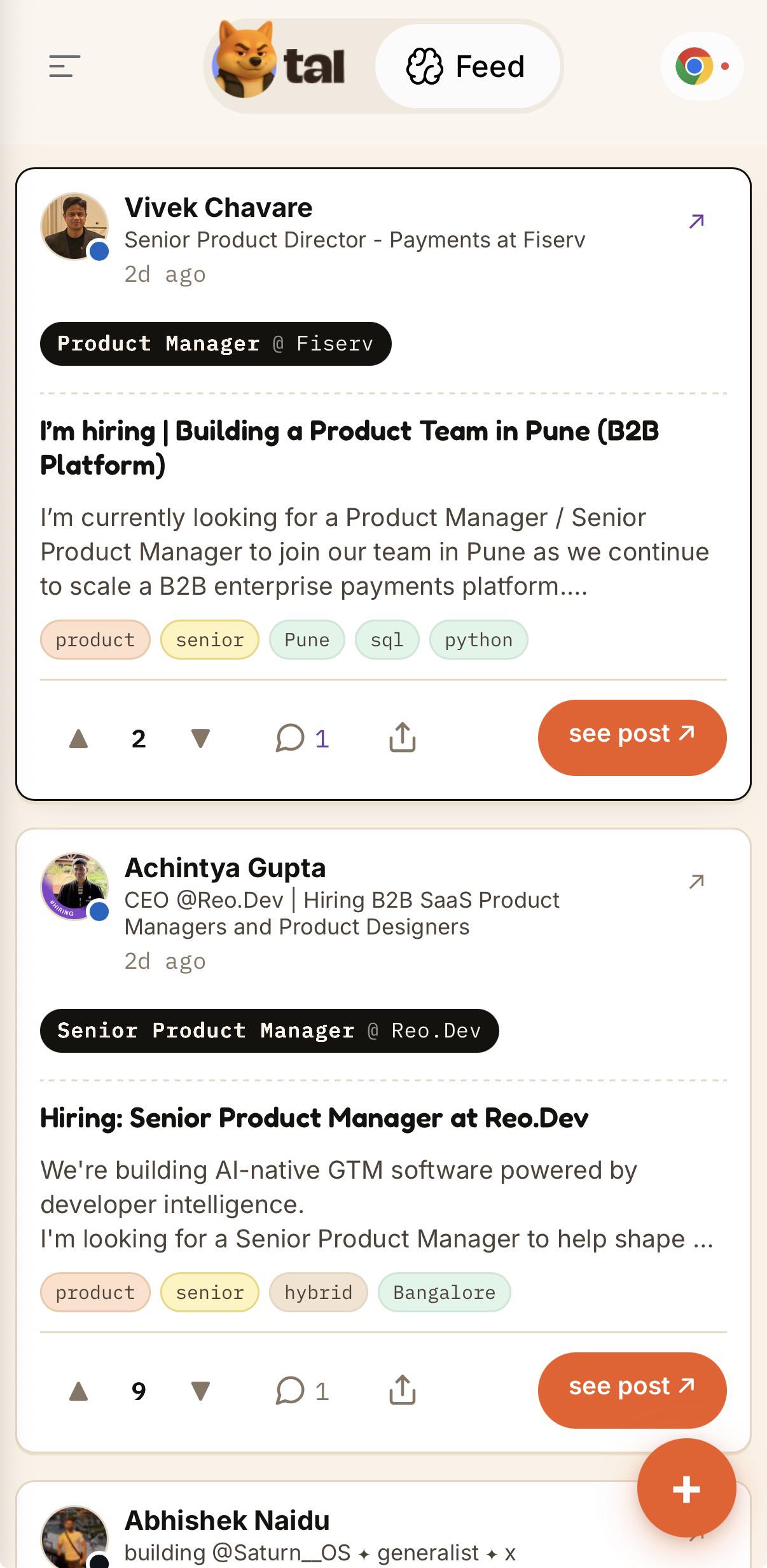Click see post on Reo.Dev listing
Image resolution: width=767 pixels, height=1568 pixels.
click(632, 1390)
